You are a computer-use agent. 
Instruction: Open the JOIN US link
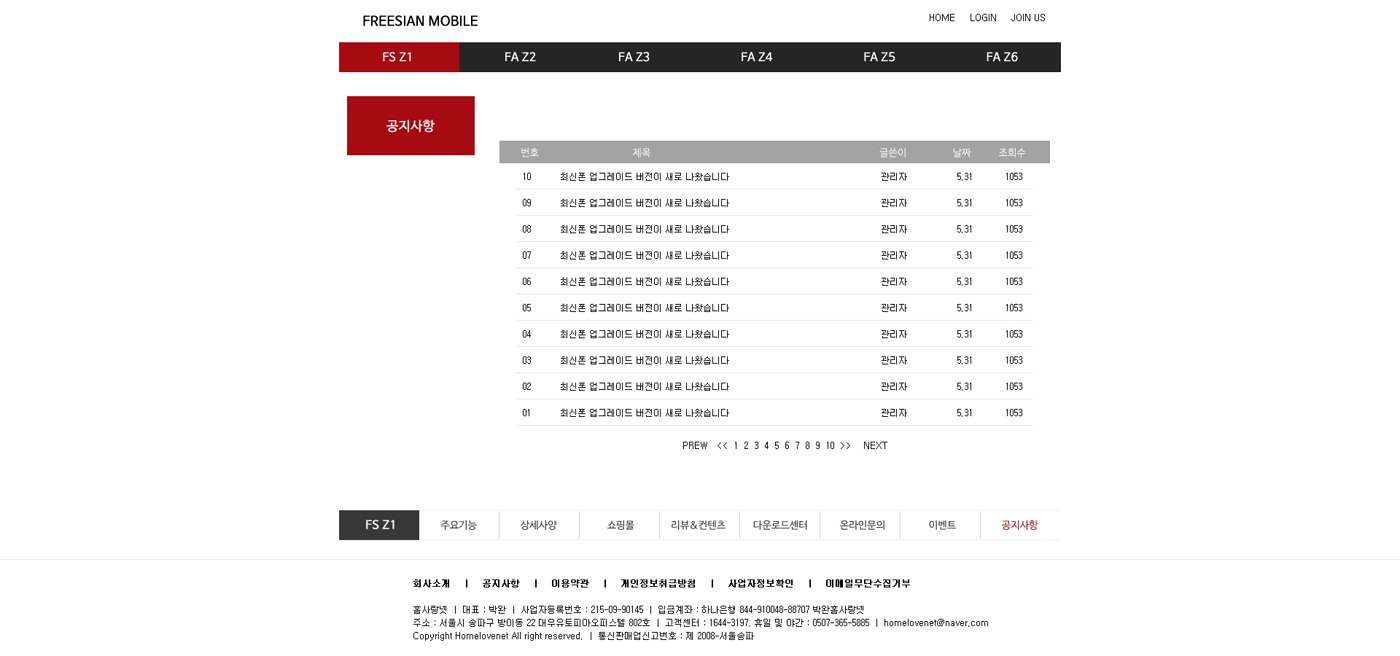point(1028,18)
